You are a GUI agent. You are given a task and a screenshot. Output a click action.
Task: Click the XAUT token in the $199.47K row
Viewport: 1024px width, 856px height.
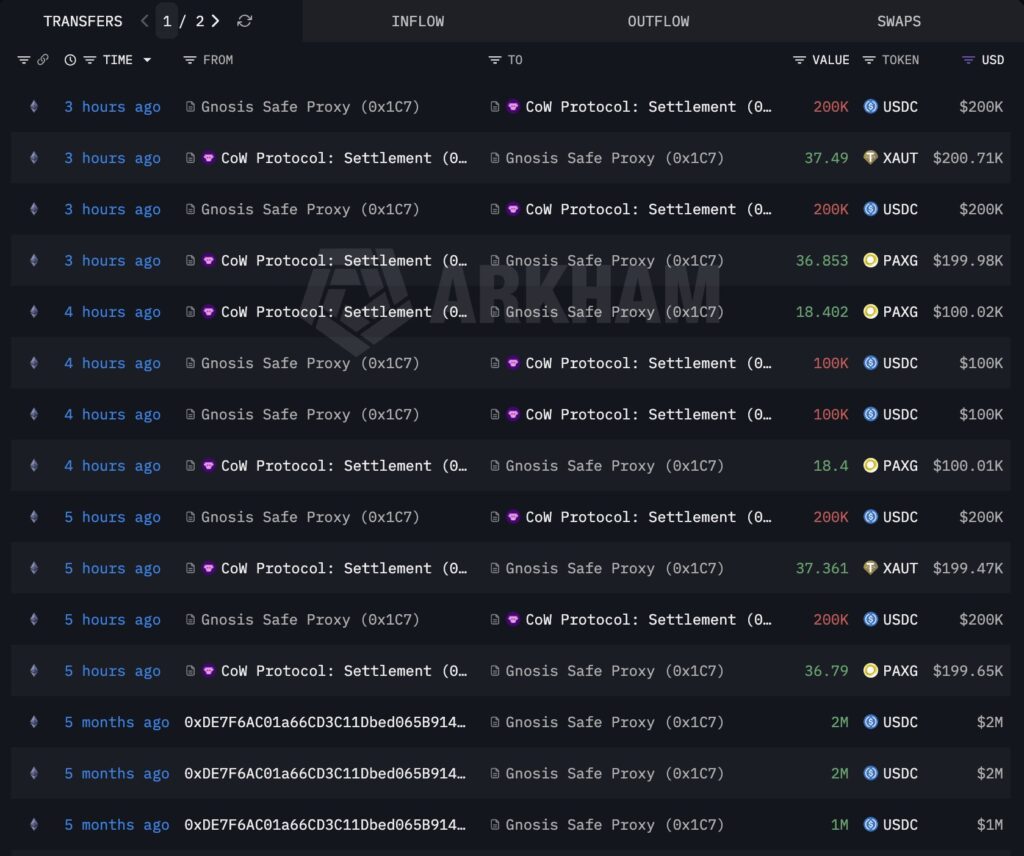[x=890, y=568]
